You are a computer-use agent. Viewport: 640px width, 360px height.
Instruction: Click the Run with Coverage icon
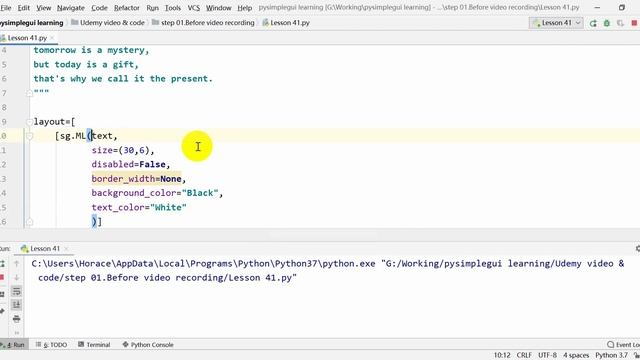(620, 23)
